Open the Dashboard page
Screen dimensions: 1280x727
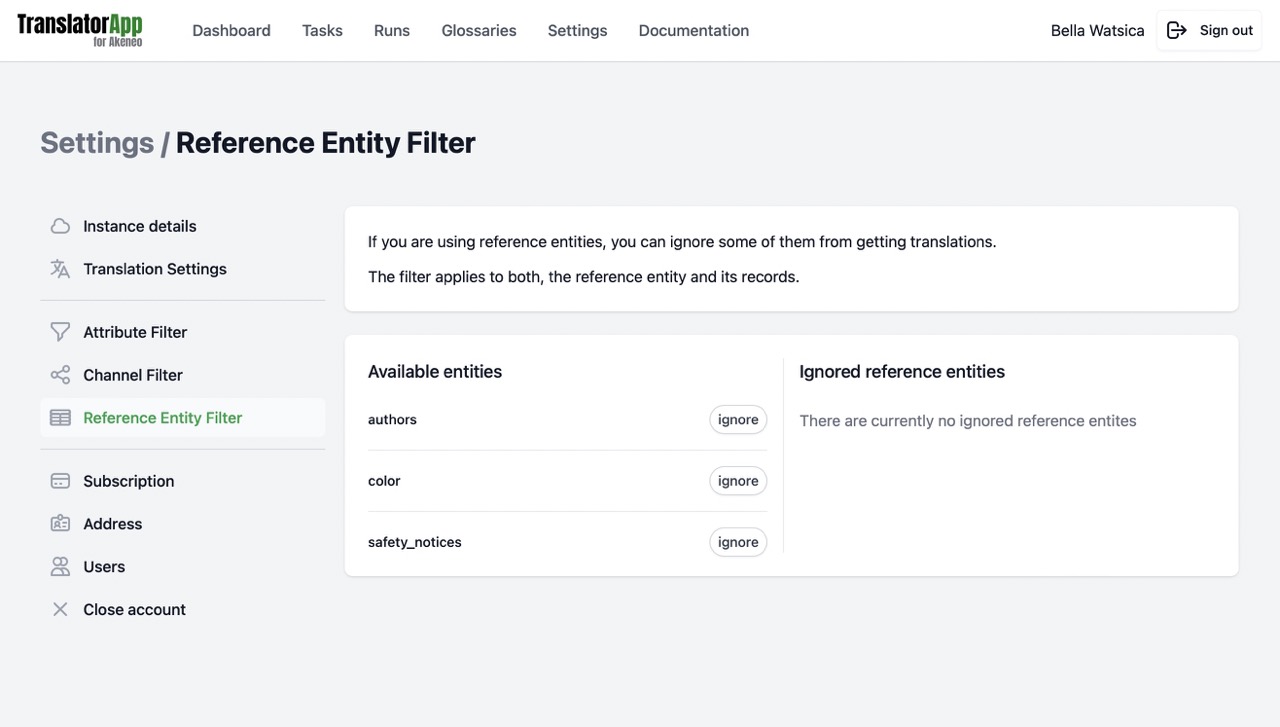click(231, 31)
